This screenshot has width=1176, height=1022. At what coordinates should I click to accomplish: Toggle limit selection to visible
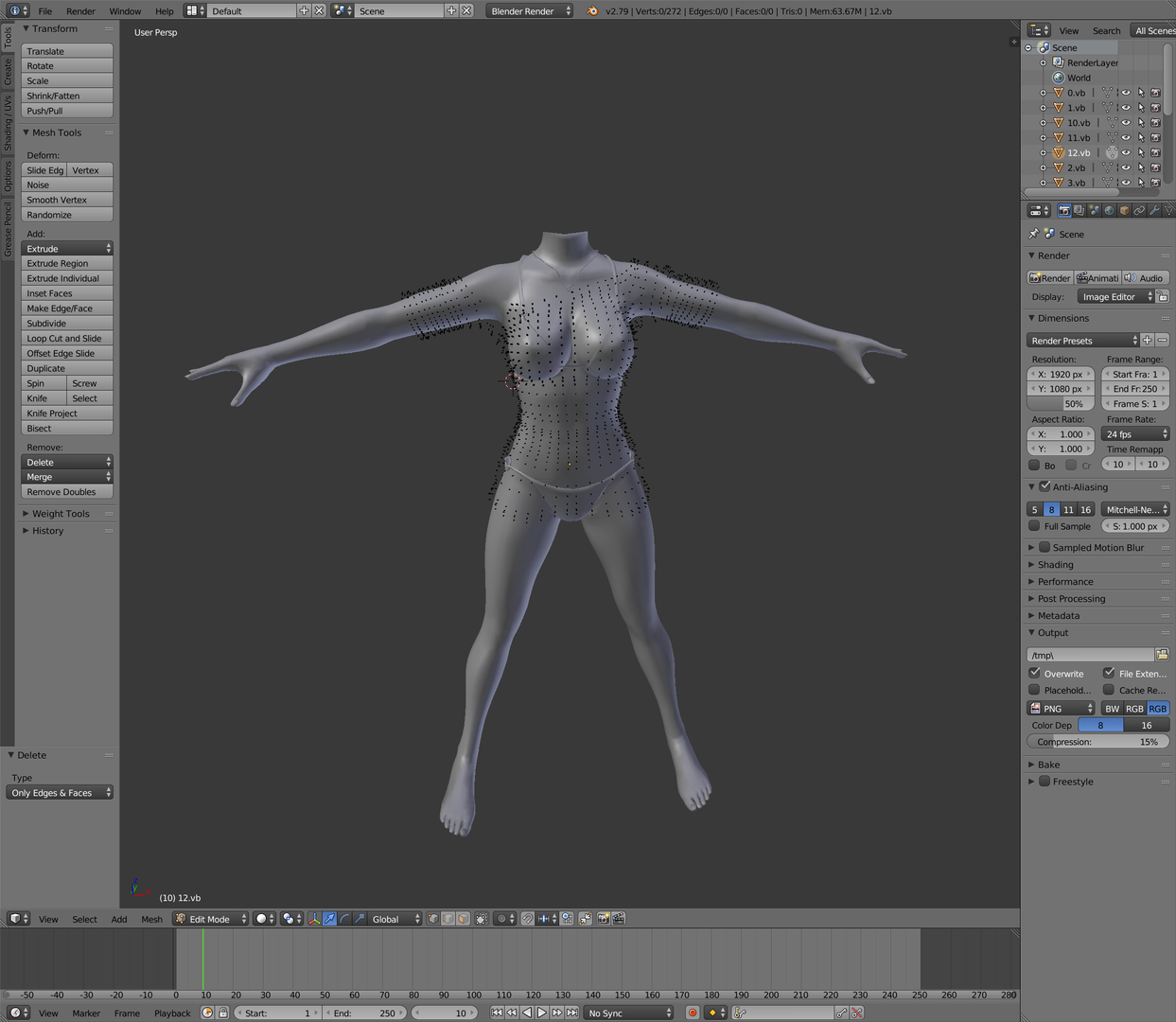[482, 919]
